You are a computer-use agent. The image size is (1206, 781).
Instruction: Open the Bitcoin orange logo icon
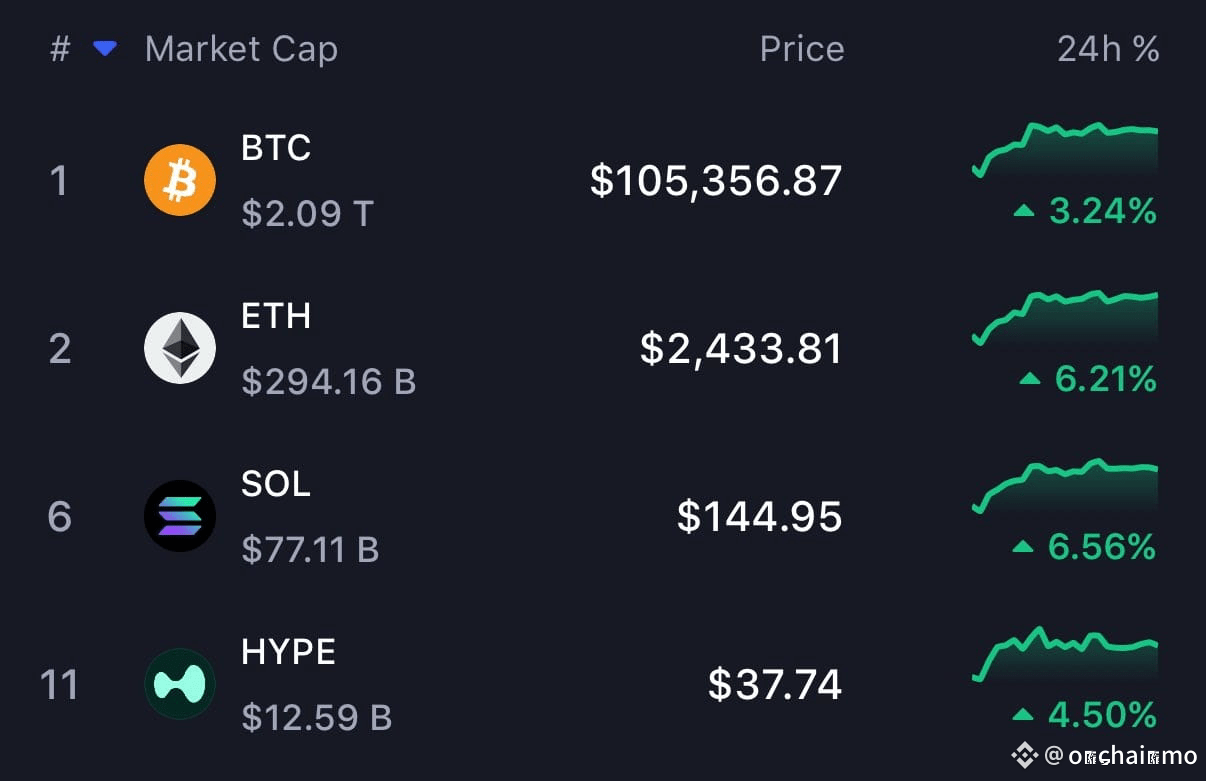[180, 180]
